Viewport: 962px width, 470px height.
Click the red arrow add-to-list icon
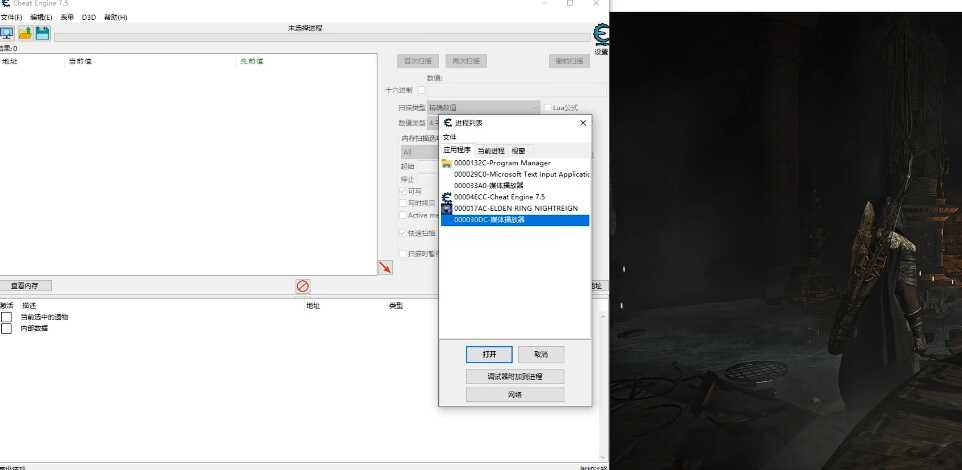385,268
